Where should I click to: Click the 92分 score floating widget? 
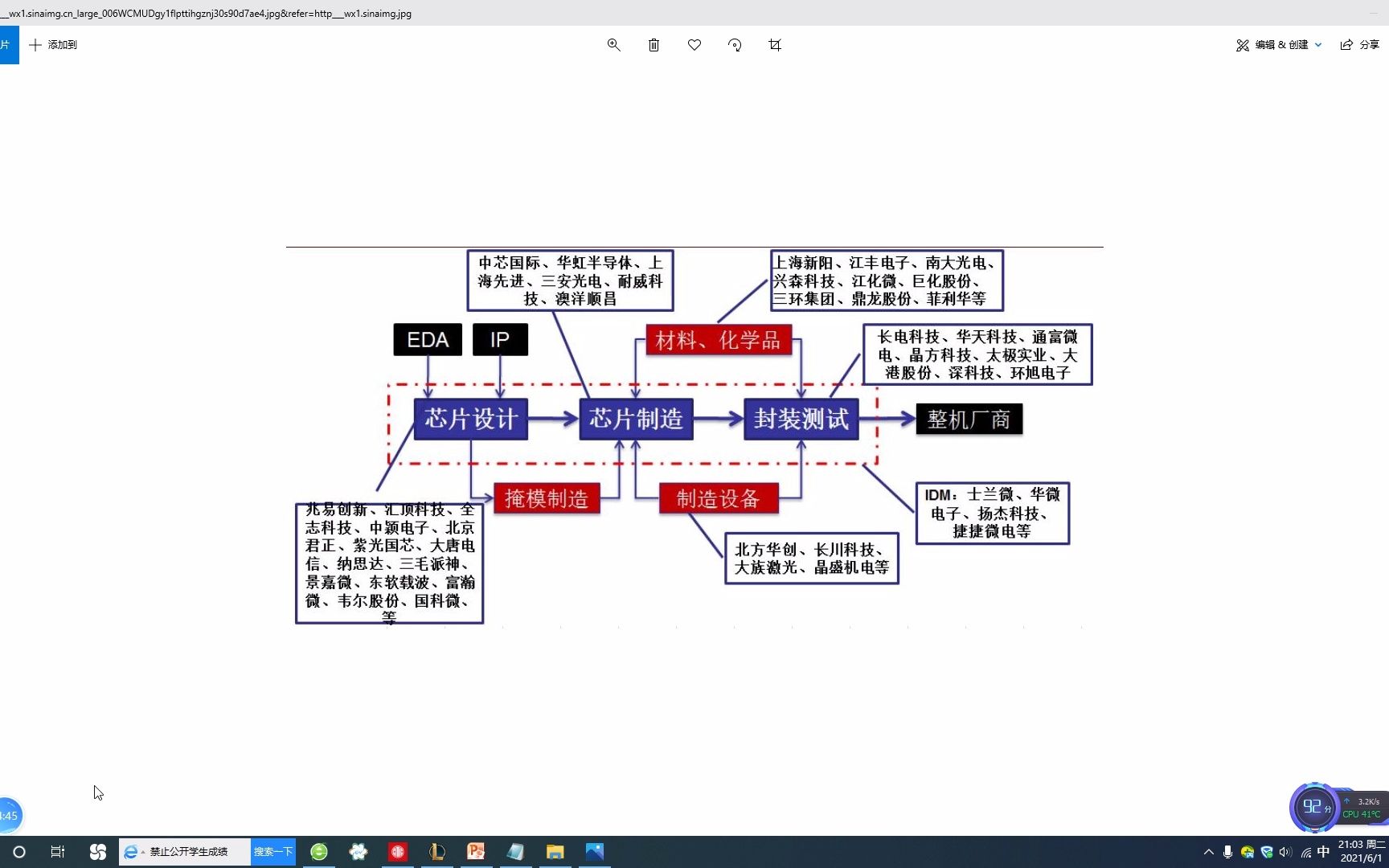(1315, 807)
